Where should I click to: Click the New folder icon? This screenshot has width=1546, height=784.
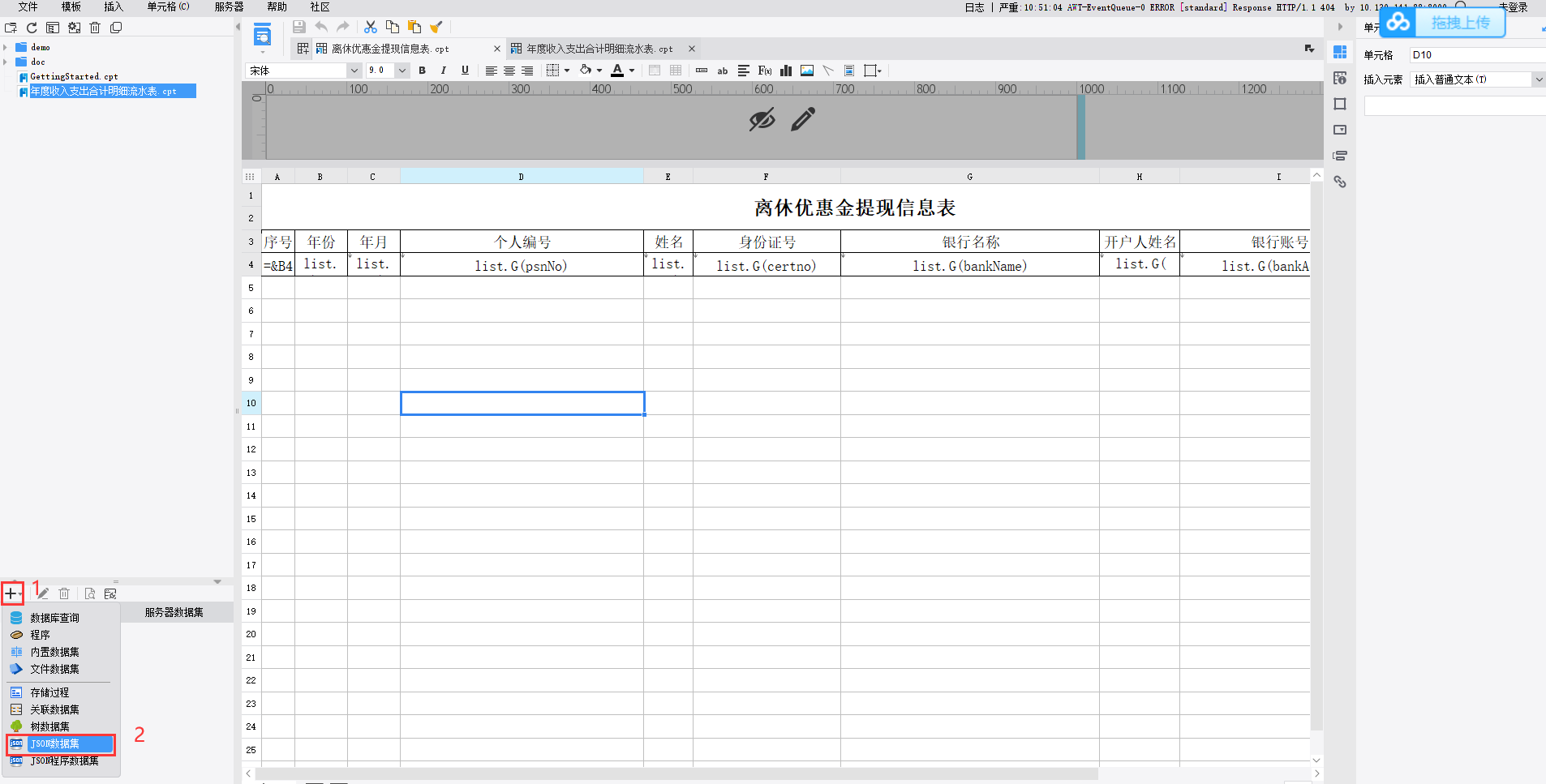[11, 28]
